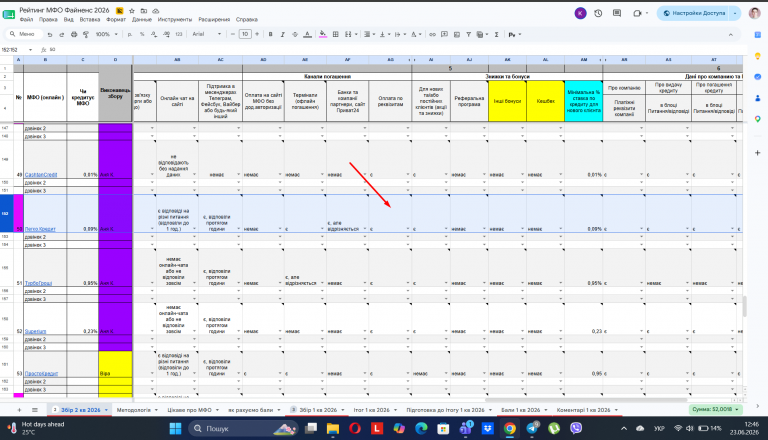Open all comments speech bubble icon
Image resolution: width=768 pixels, height=440 pixels.
pos(617,13)
